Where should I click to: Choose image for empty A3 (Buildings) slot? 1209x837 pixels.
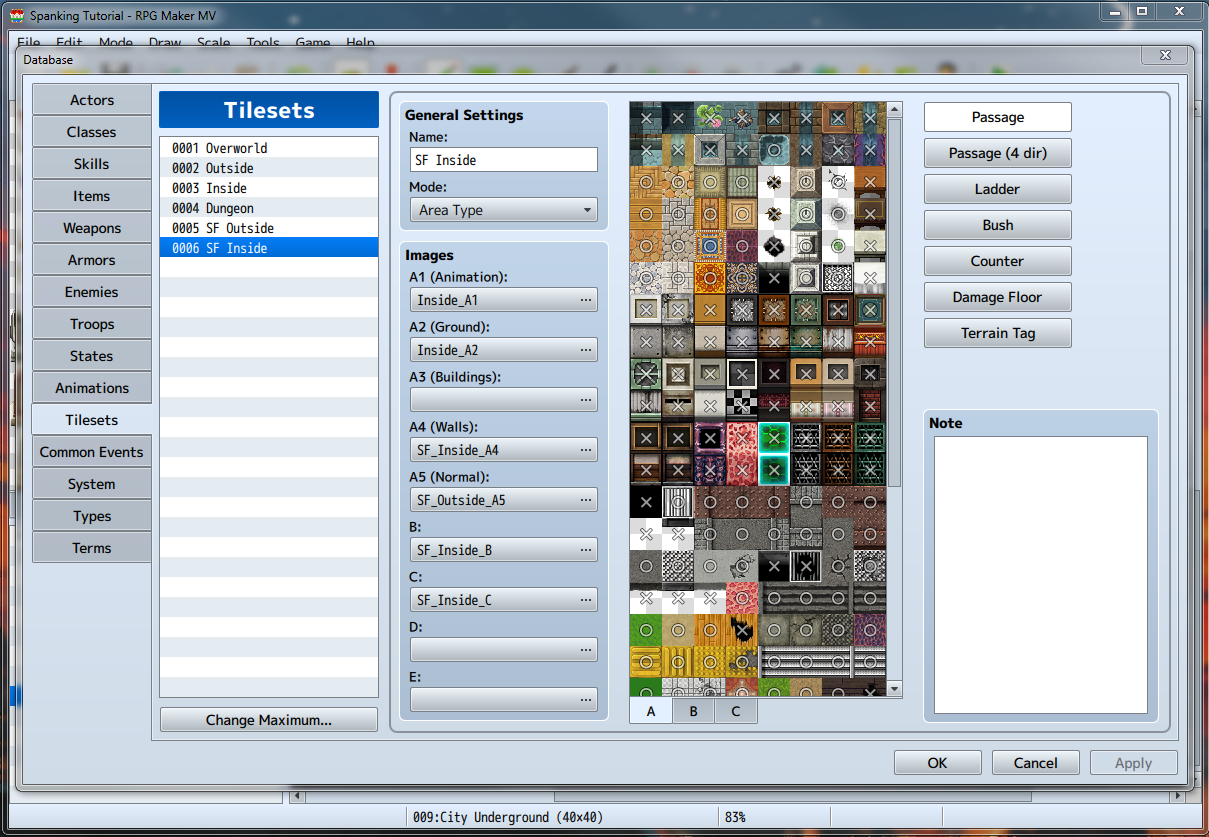coord(504,400)
